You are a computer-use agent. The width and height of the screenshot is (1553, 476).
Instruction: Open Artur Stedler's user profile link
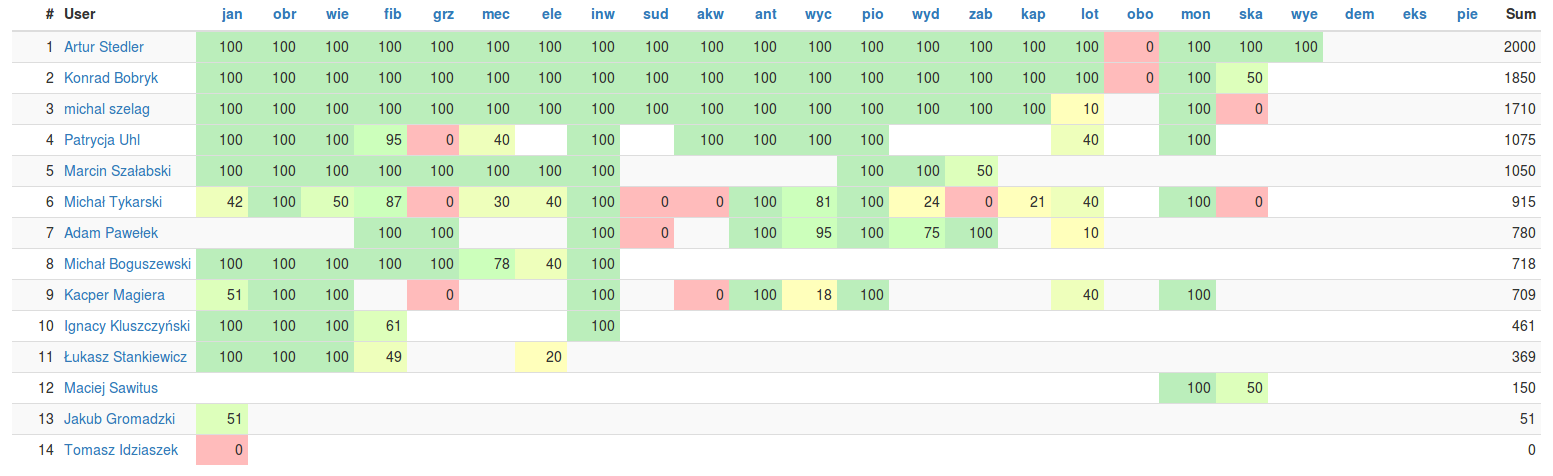(104, 47)
